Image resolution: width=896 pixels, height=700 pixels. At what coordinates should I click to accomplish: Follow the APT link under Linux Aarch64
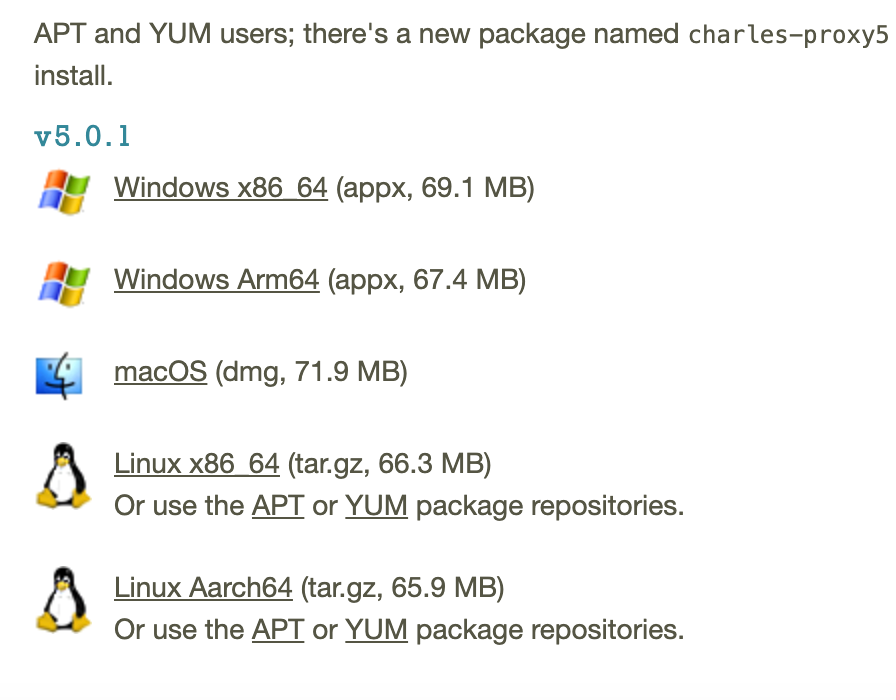click(278, 629)
